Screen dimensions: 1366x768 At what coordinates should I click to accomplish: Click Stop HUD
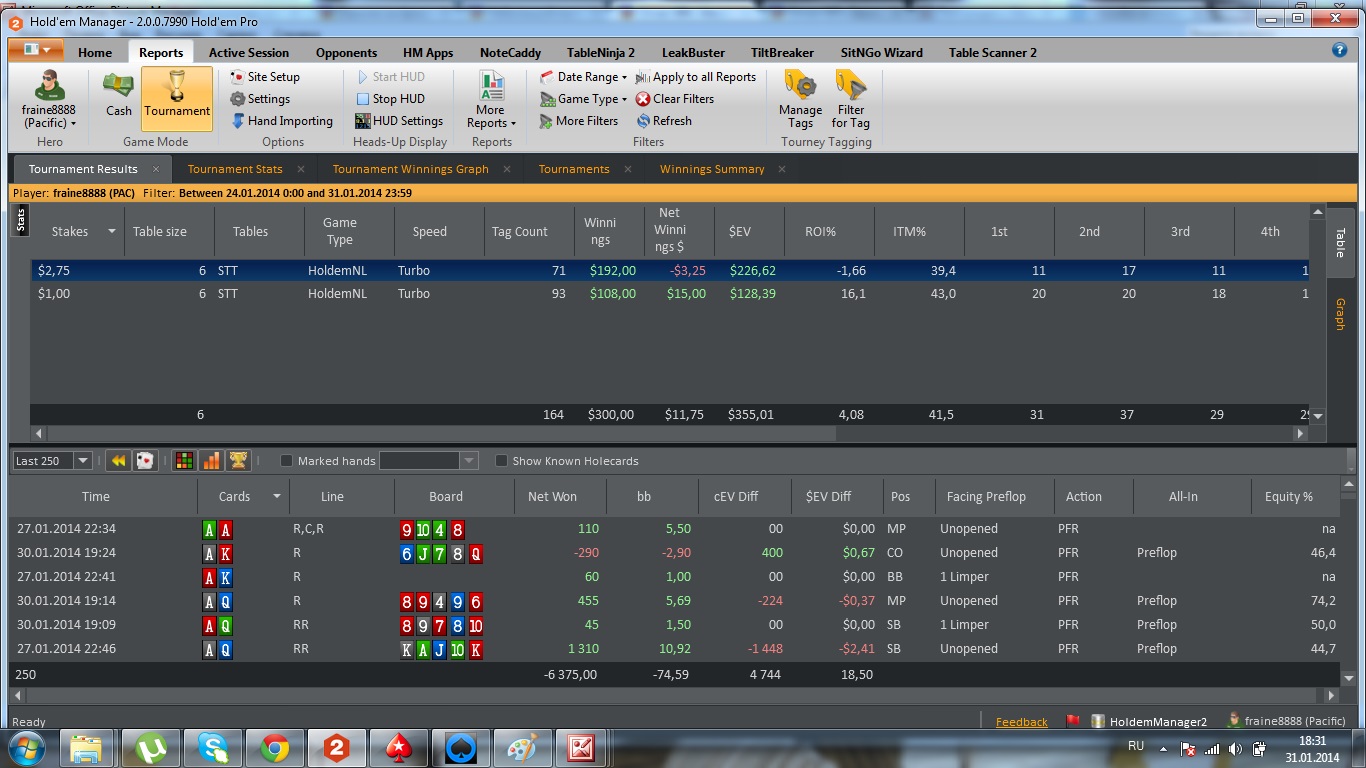[x=390, y=99]
